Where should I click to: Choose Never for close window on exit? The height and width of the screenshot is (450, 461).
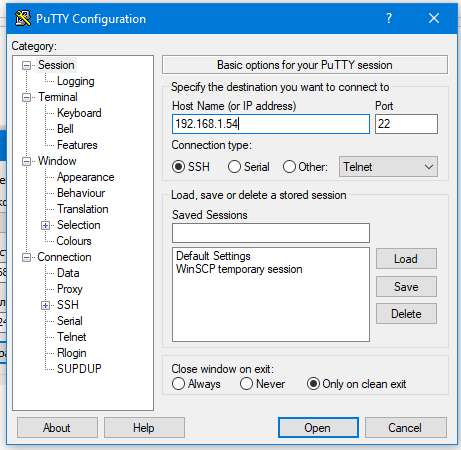[246, 384]
